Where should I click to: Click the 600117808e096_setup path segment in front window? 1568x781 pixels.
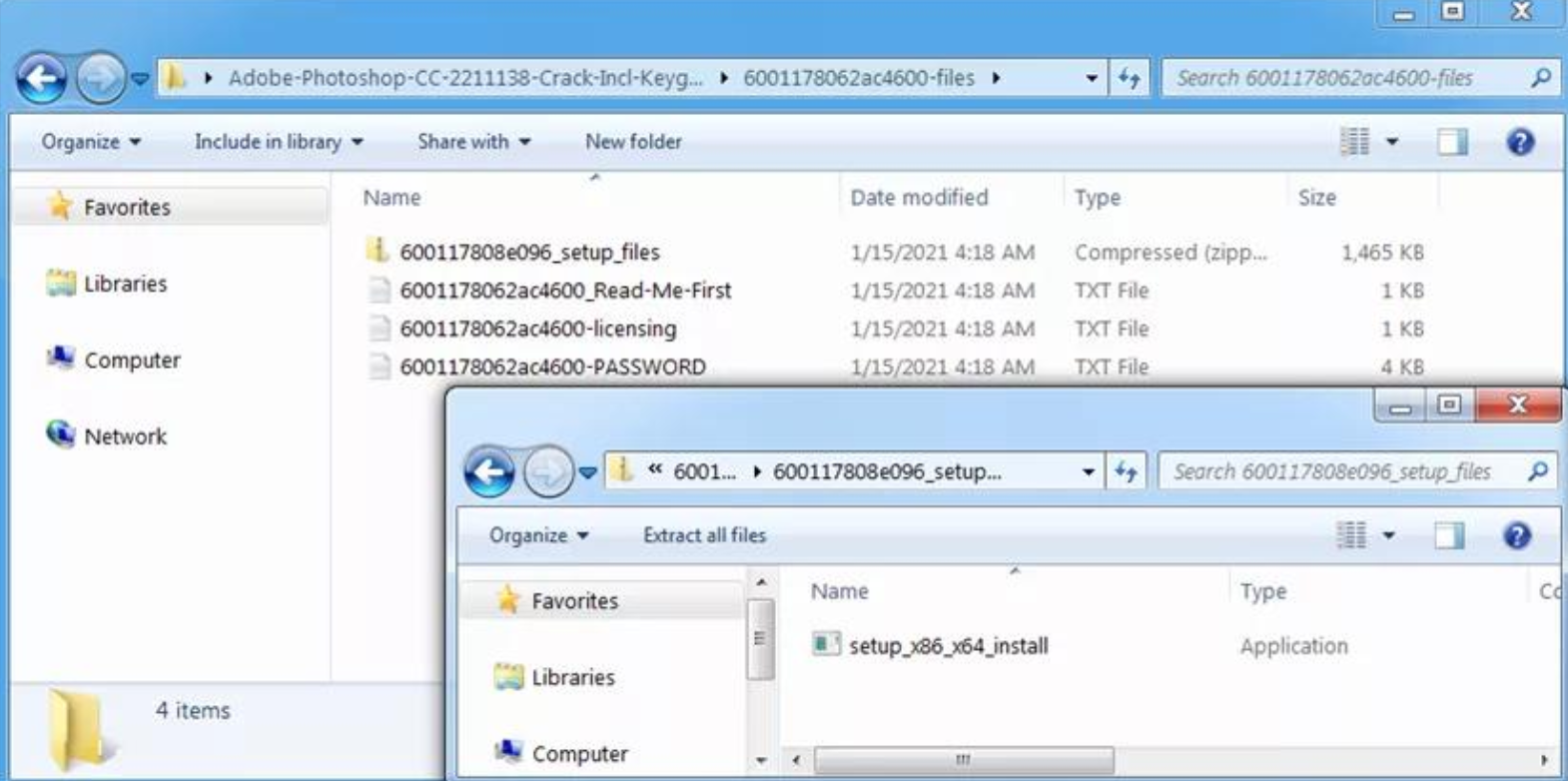point(887,471)
